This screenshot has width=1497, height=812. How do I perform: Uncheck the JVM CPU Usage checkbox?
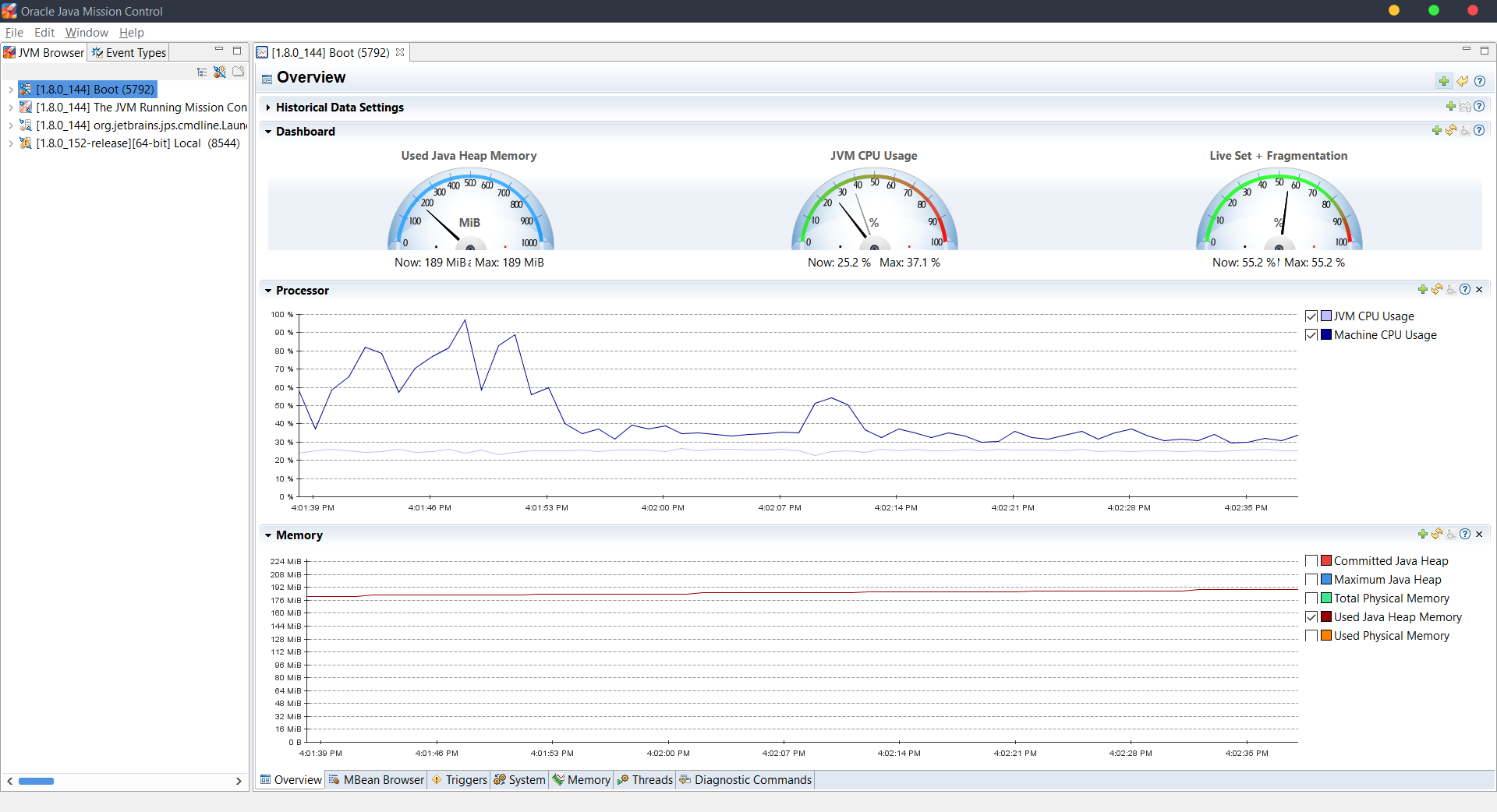1311,316
